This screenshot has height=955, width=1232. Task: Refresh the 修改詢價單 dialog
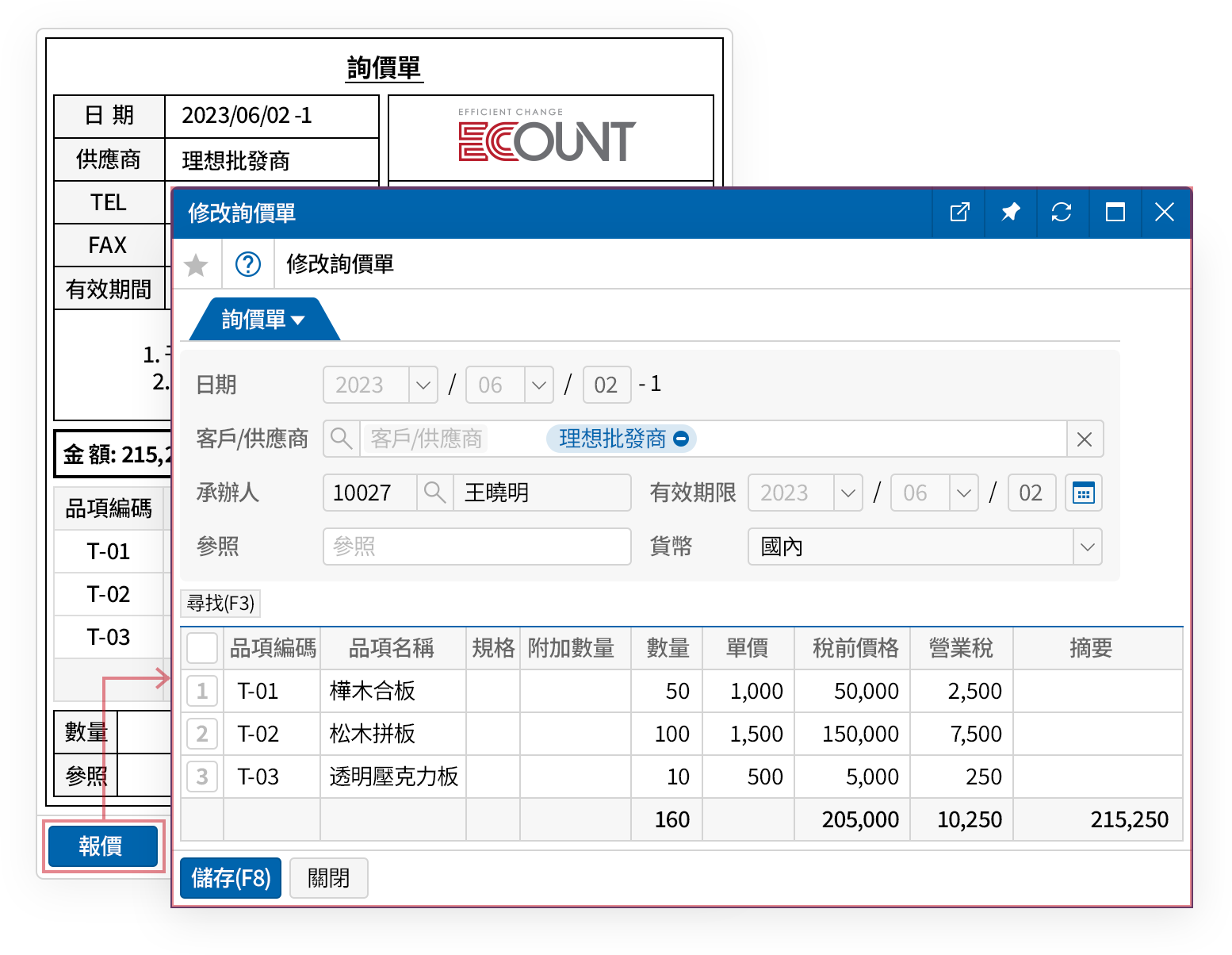[1062, 213]
